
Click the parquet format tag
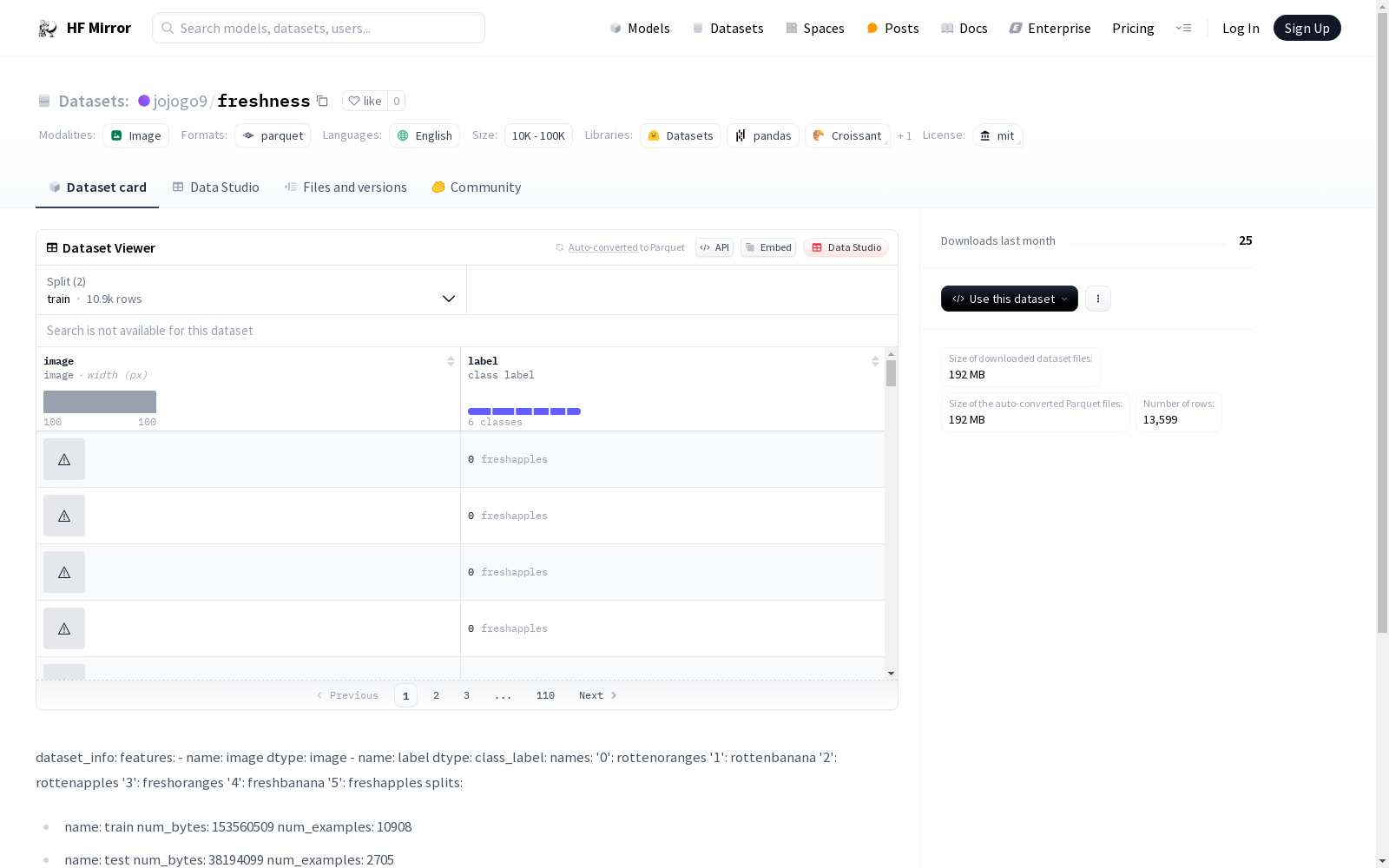(273, 135)
